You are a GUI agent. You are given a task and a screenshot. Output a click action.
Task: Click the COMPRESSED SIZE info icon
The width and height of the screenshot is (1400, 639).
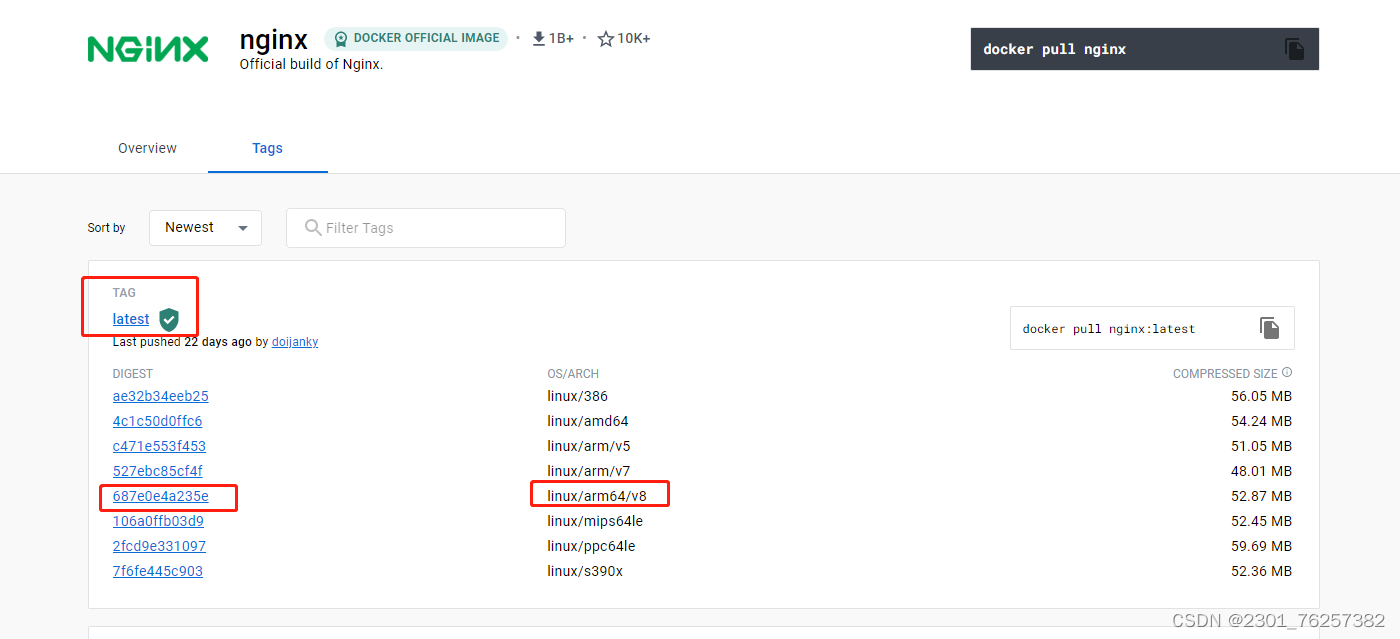[1288, 371]
